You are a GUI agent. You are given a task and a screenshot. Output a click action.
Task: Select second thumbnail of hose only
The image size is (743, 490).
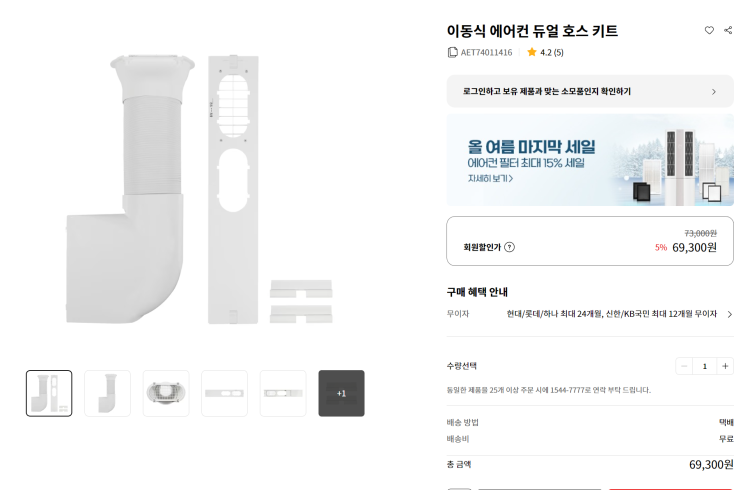point(107,393)
